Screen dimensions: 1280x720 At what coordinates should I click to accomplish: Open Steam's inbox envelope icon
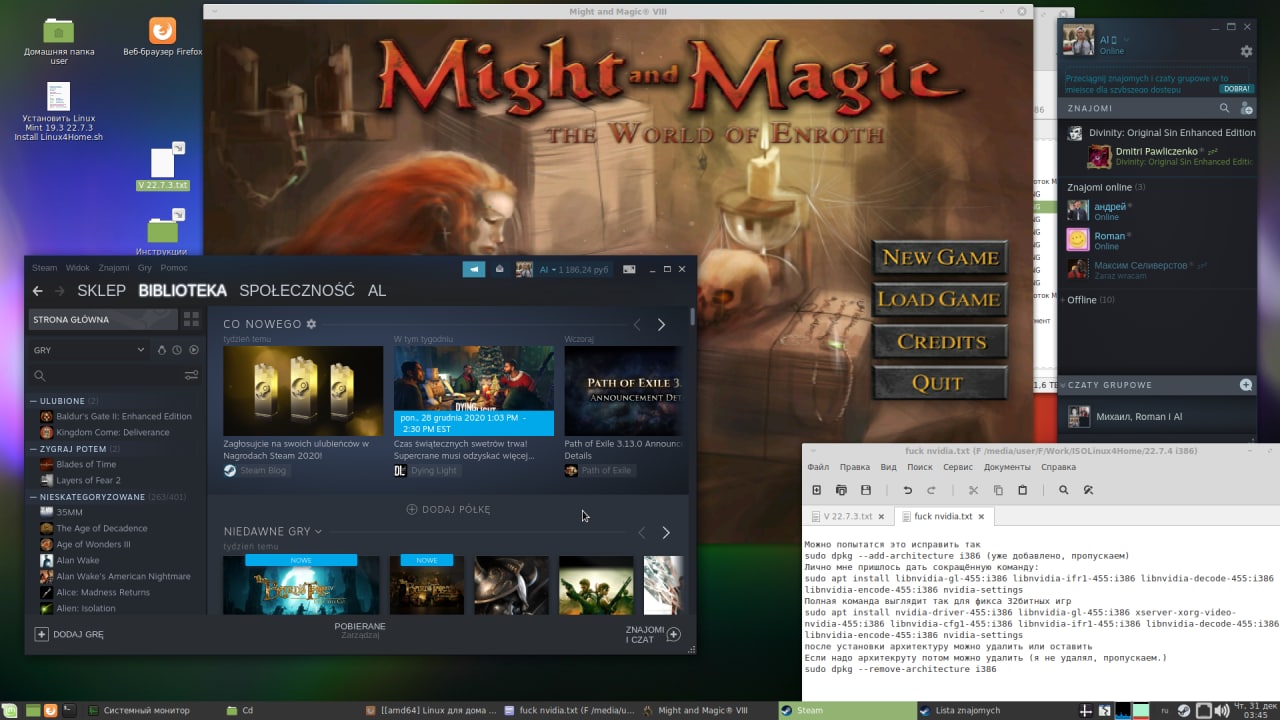pyautogui.click(x=500, y=269)
